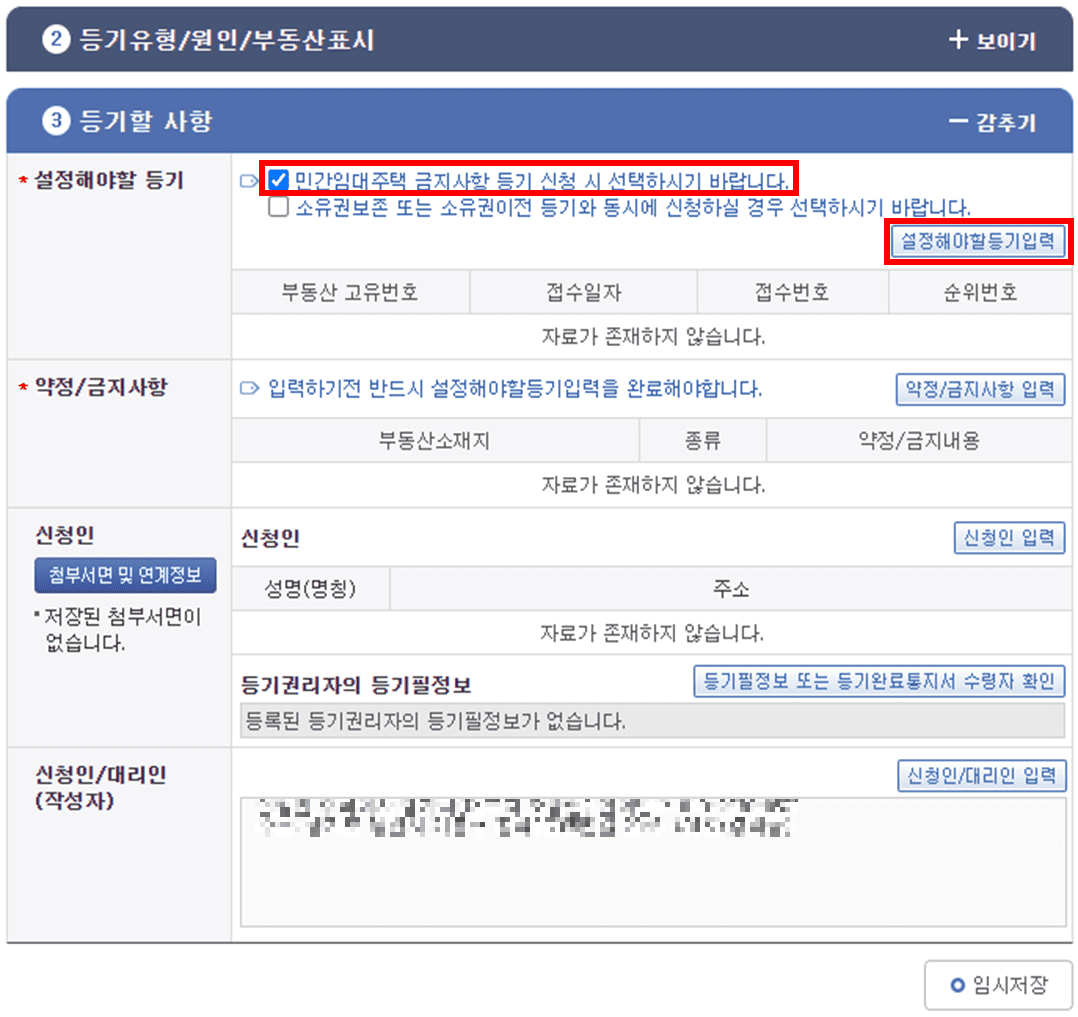Click 저장된 첨부서면이 없습니다 message

[122, 629]
